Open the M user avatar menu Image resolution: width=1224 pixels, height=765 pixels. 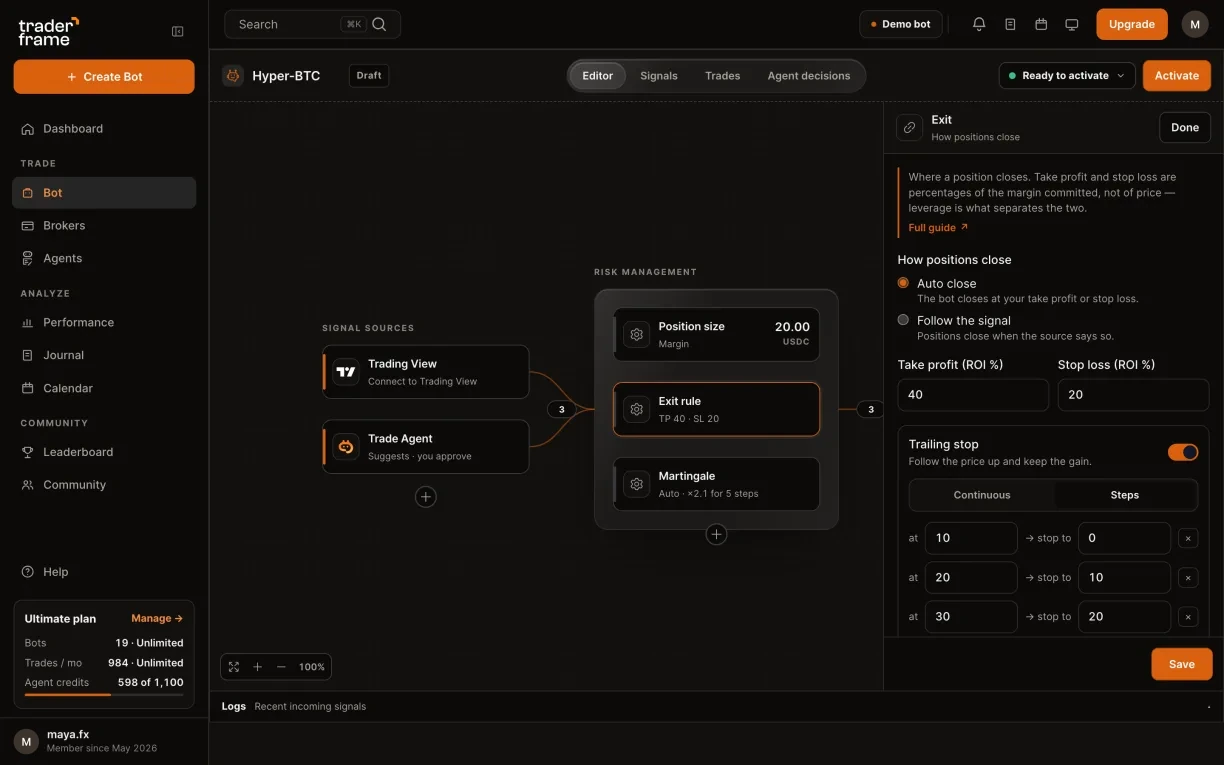coord(1195,24)
